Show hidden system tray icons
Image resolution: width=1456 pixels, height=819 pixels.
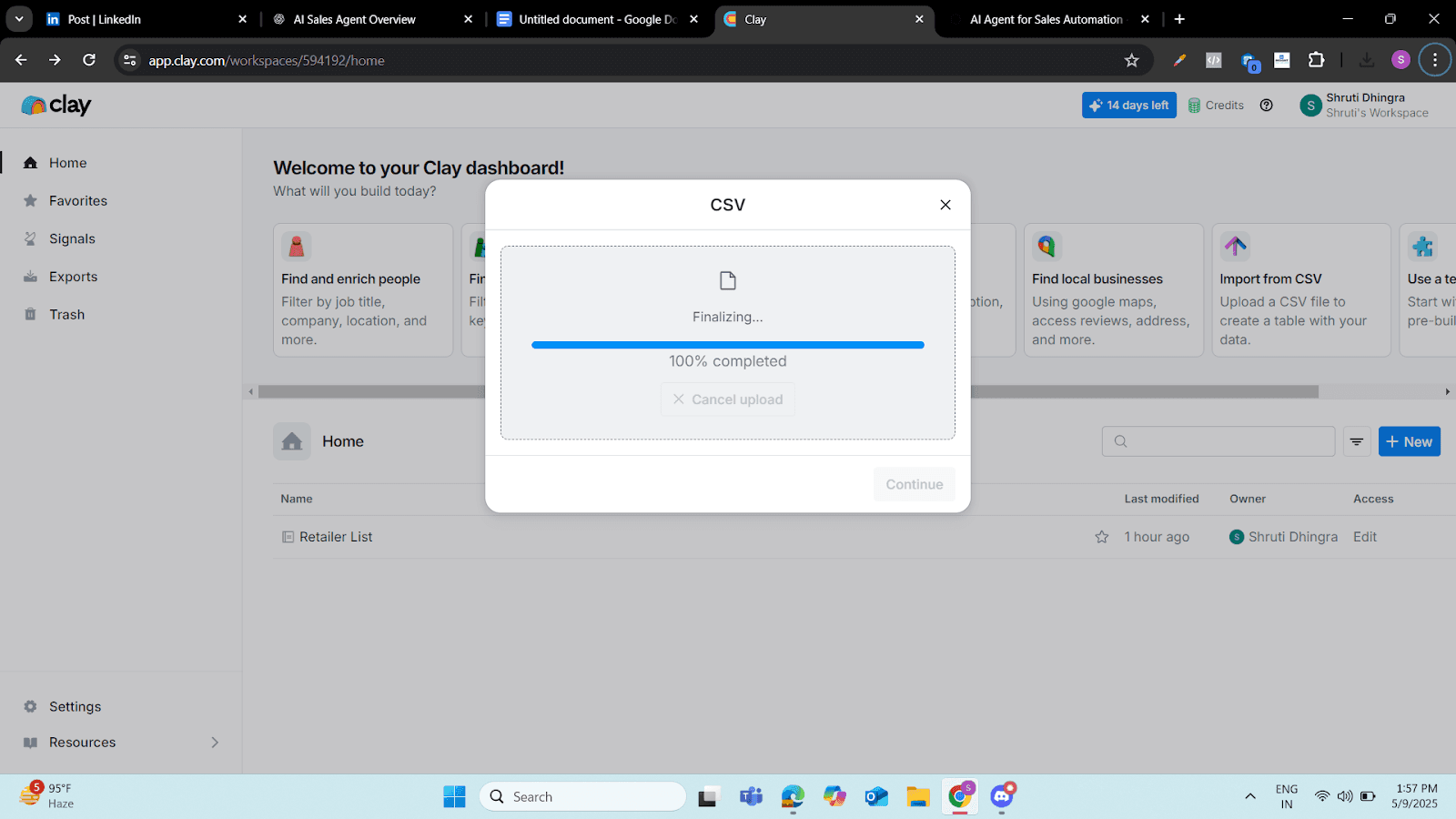coord(1250,797)
